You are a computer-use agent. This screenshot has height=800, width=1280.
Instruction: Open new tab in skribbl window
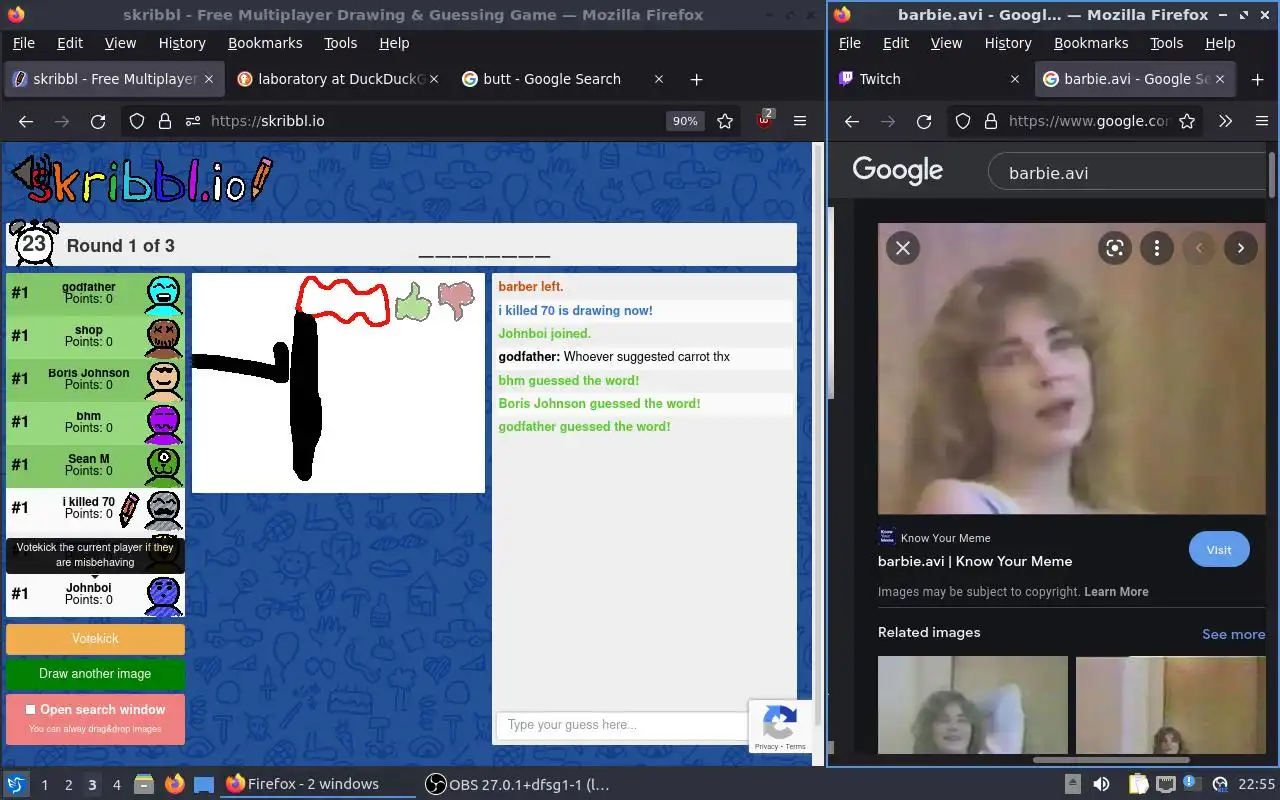point(697,79)
